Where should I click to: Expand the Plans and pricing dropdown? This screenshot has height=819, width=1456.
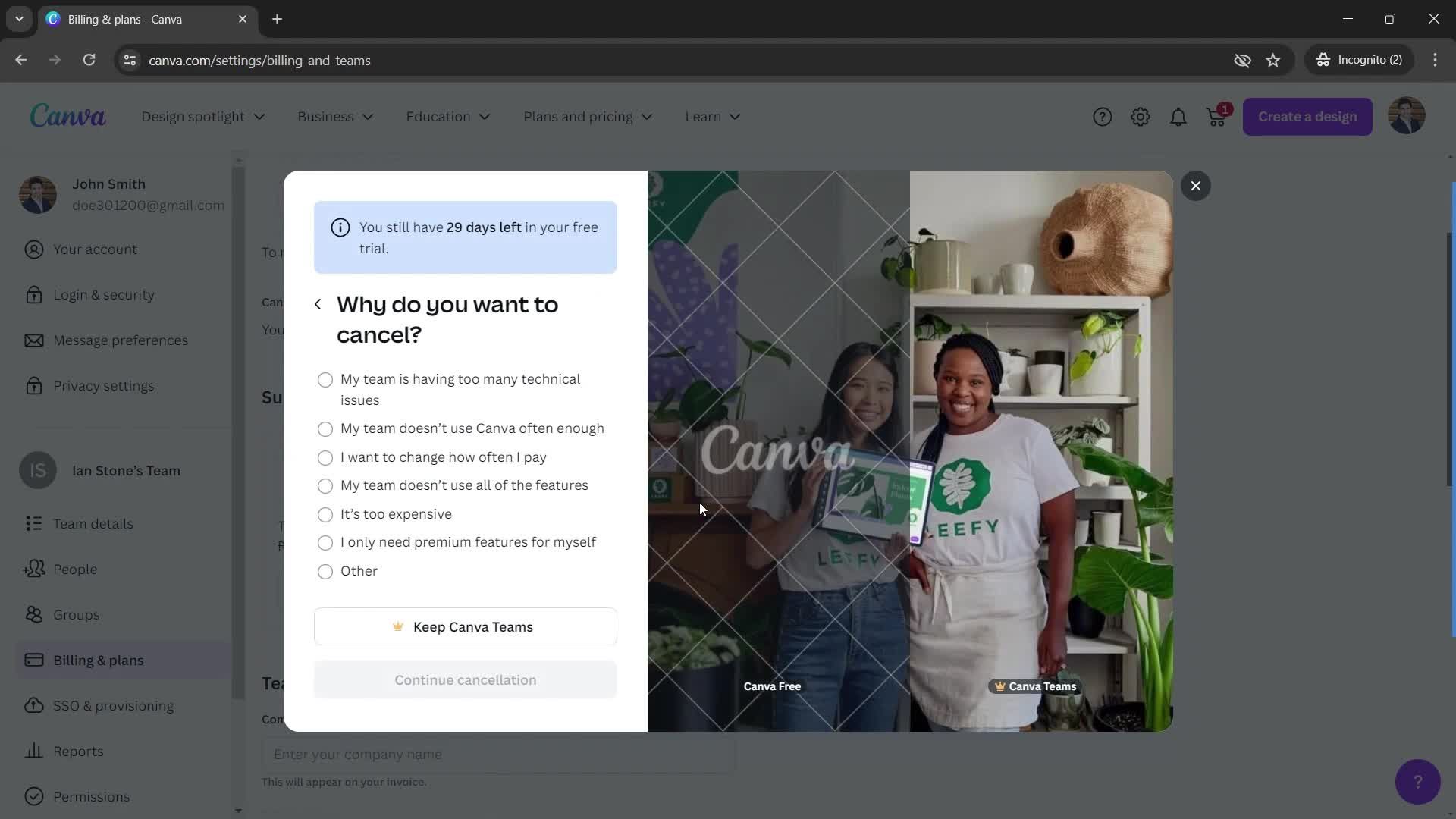[x=589, y=117]
